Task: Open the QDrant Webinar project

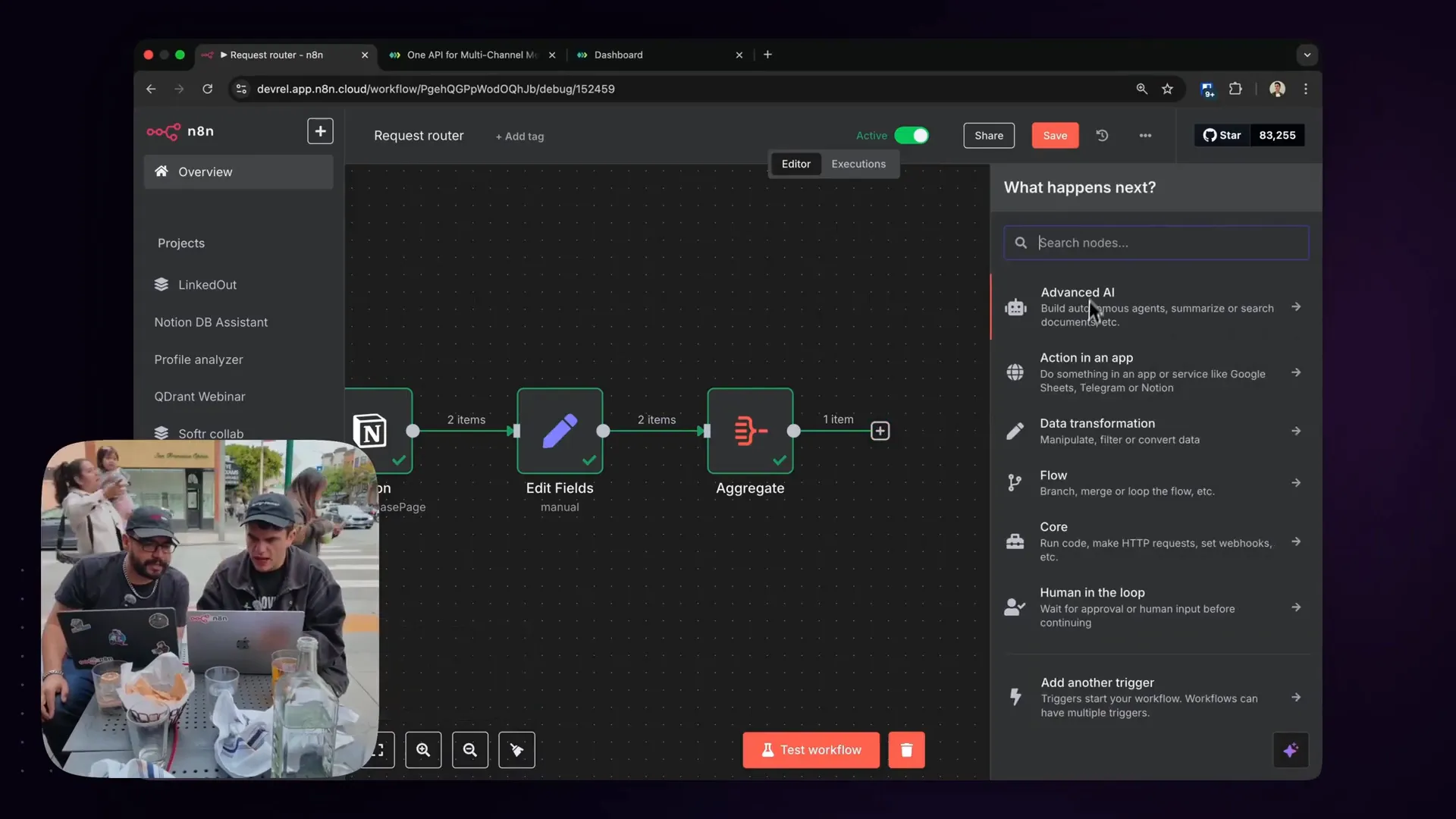Action: pyautogui.click(x=199, y=397)
